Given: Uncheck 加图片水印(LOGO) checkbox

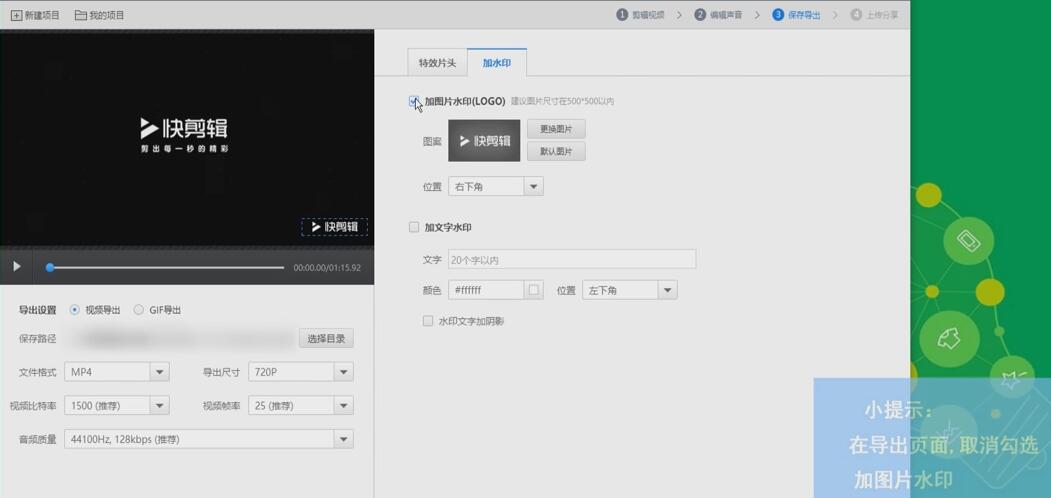Looking at the screenshot, I should (x=414, y=101).
